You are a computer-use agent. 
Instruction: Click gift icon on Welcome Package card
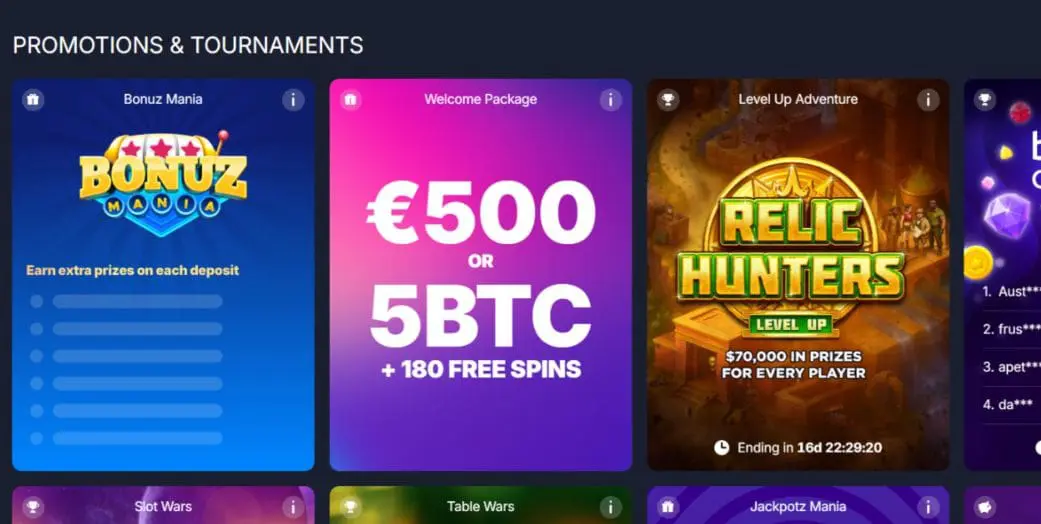tap(351, 100)
